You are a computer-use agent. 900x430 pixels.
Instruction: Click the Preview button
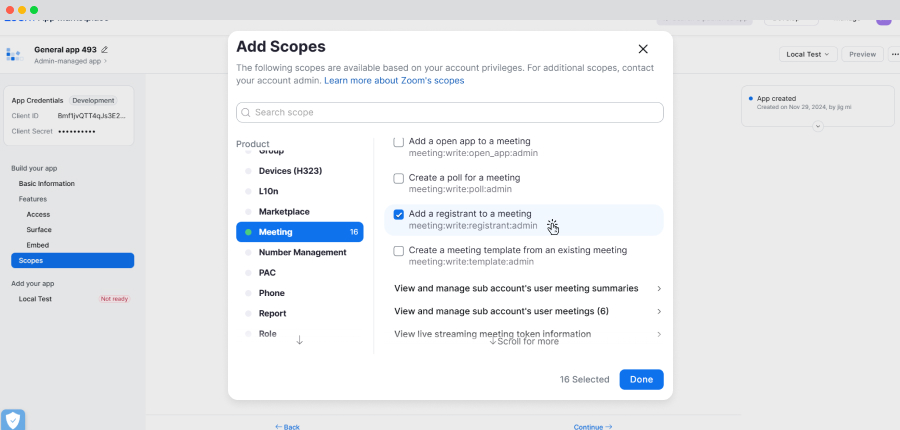point(862,55)
